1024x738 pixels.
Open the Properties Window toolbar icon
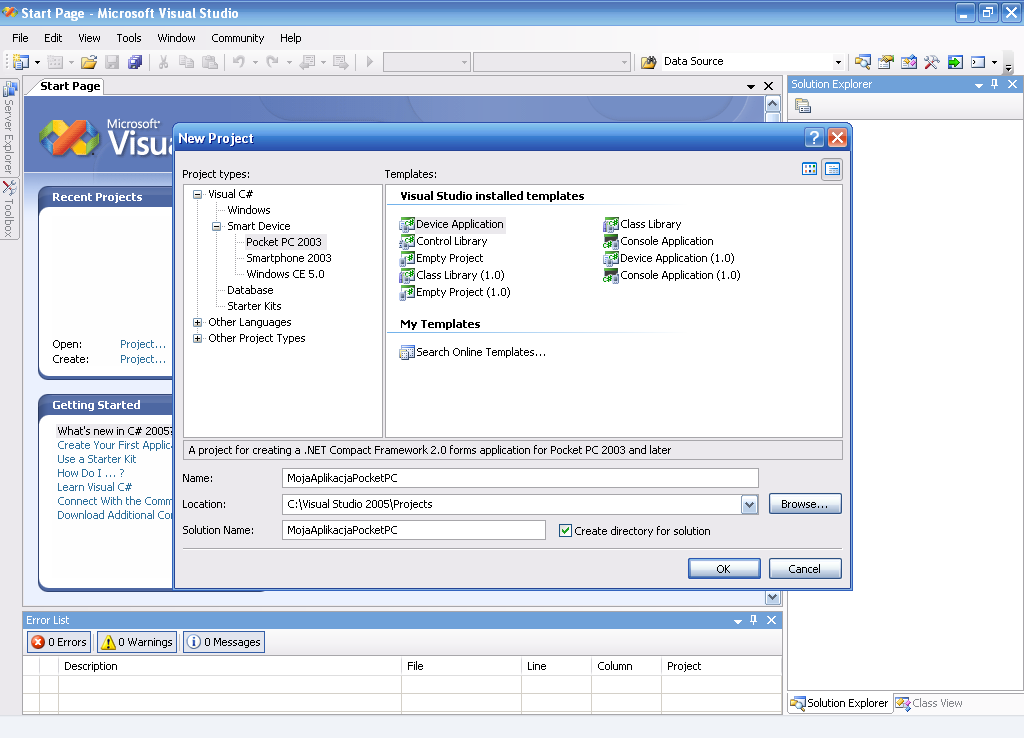point(886,62)
